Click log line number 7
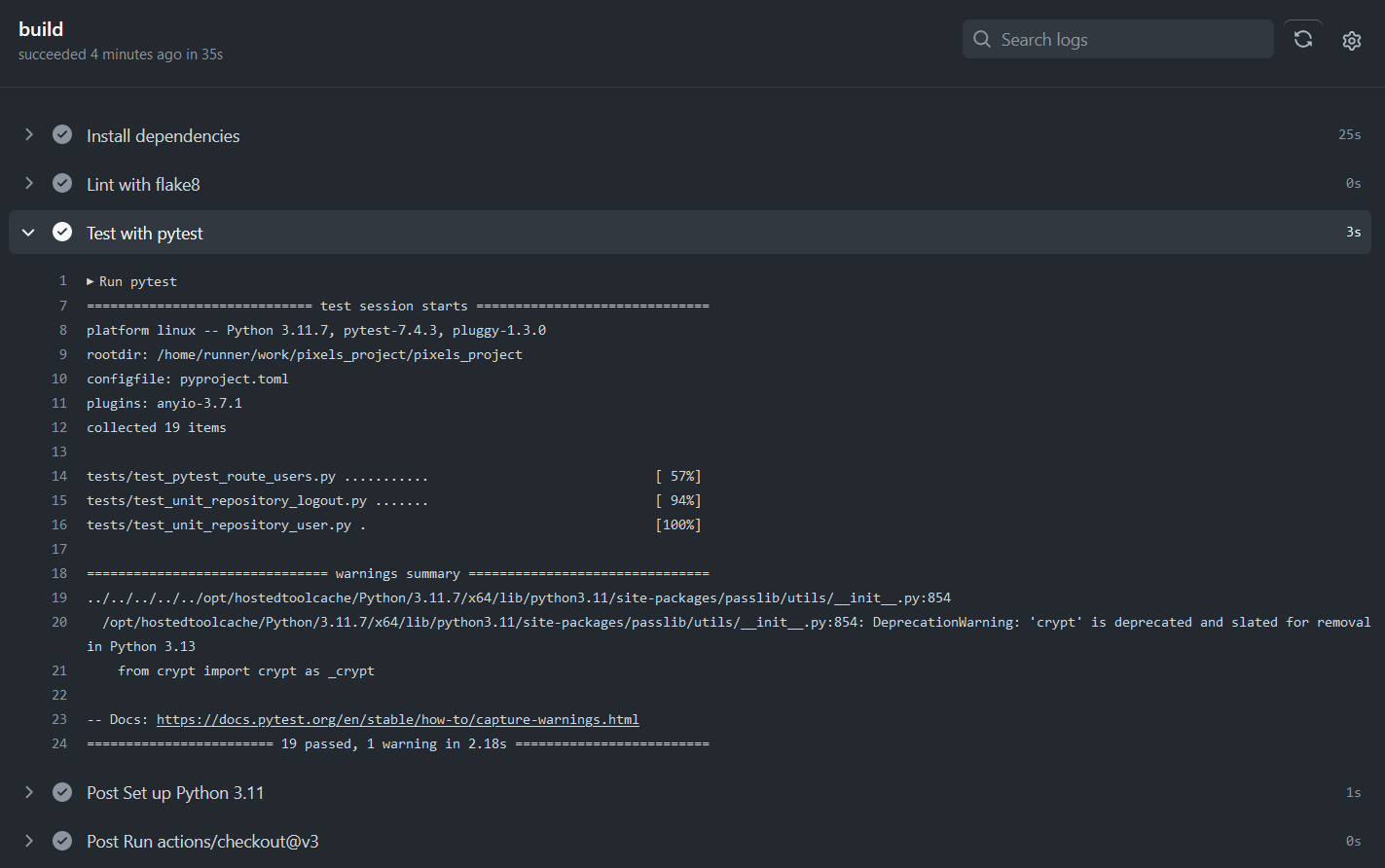Viewport: 1385px width, 868px height. (63, 306)
